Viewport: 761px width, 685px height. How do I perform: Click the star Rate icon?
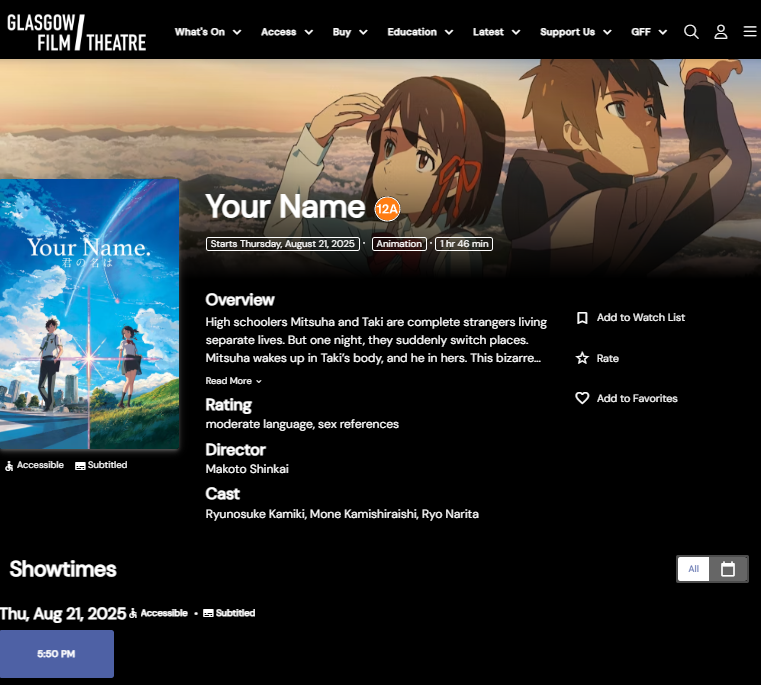pos(582,358)
